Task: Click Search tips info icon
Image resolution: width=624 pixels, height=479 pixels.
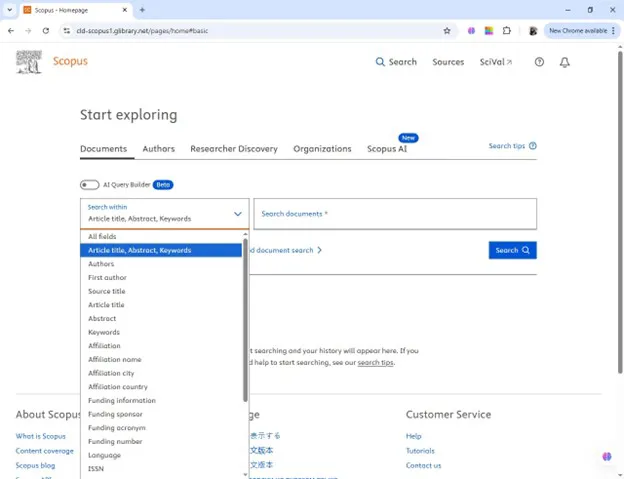Action: [x=533, y=146]
